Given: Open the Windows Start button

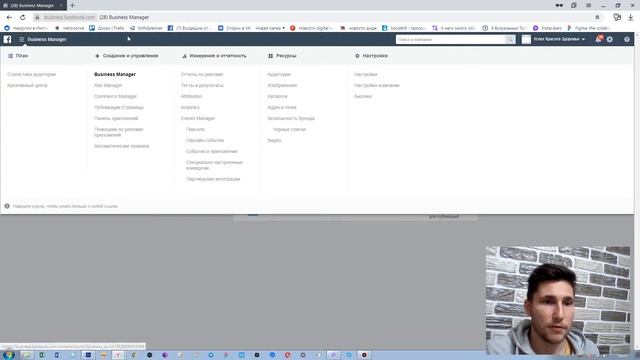Looking at the screenshot, I should 9,355.
